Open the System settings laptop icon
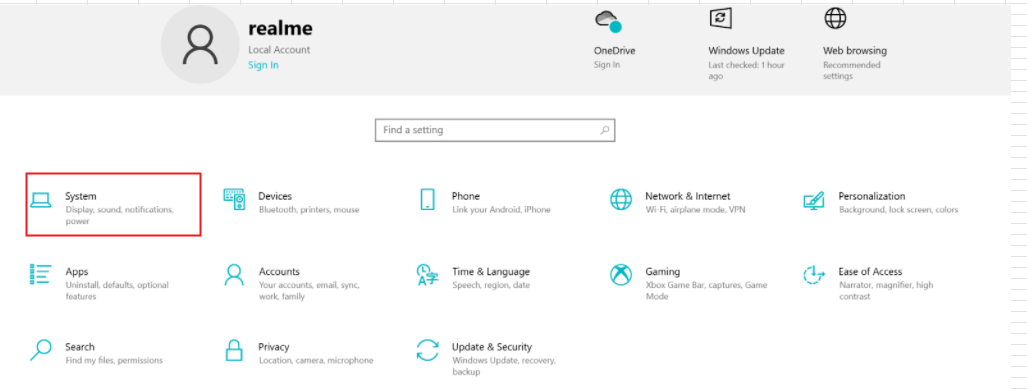Image resolution: width=1027 pixels, height=390 pixels. coord(41,200)
